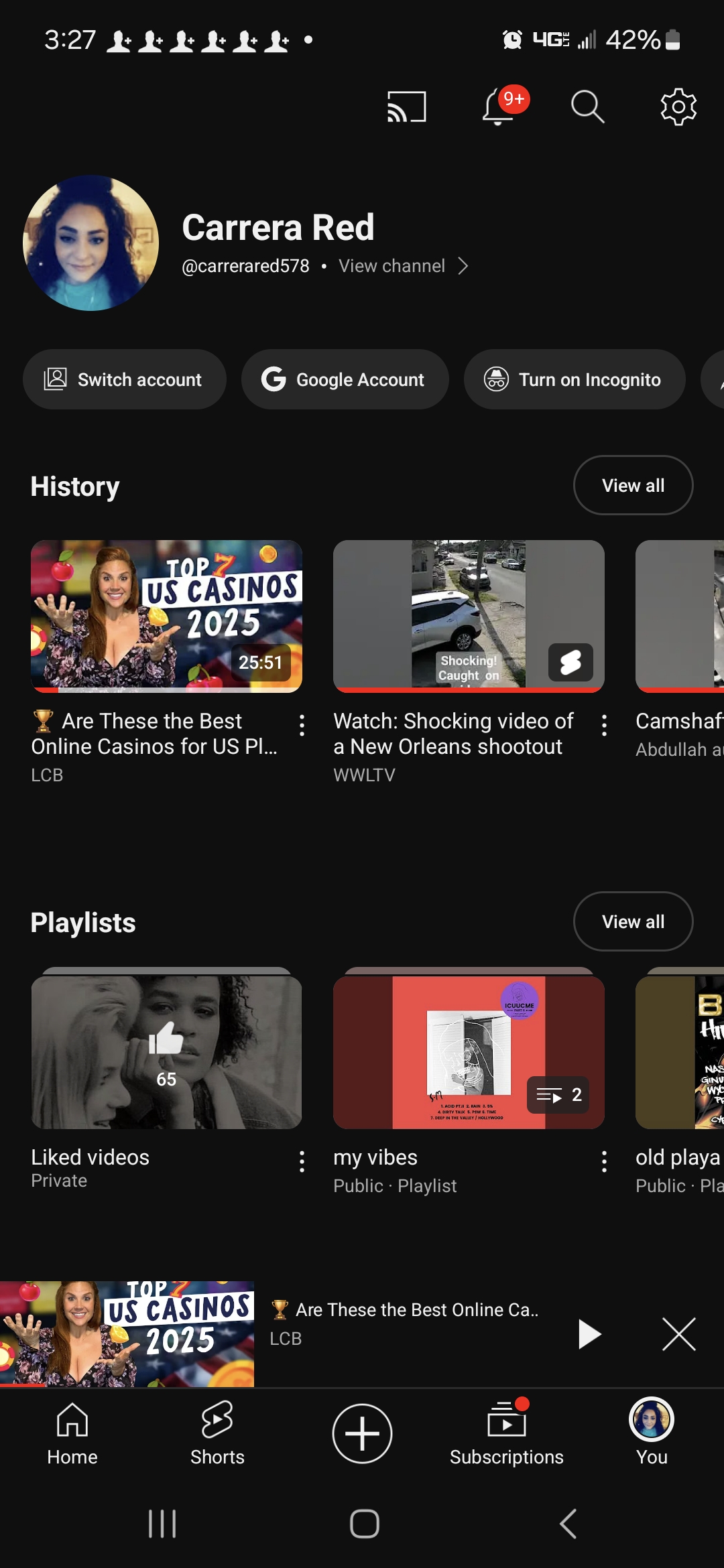This screenshot has width=724, height=1568.
Task: Open options menu for Best Online Casinos video
Action: pos(302,725)
